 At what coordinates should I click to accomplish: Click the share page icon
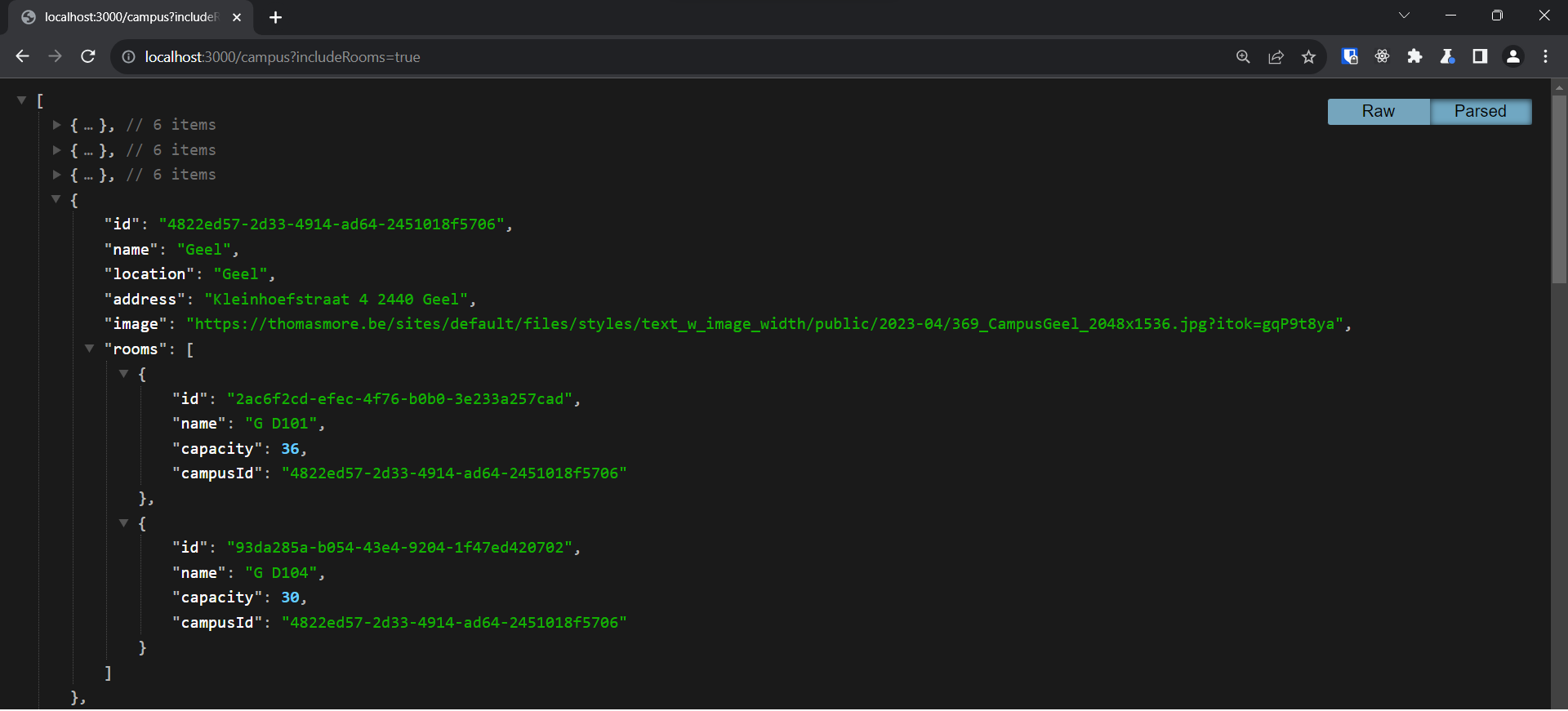pyautogui.click(x=1276, y=56)
